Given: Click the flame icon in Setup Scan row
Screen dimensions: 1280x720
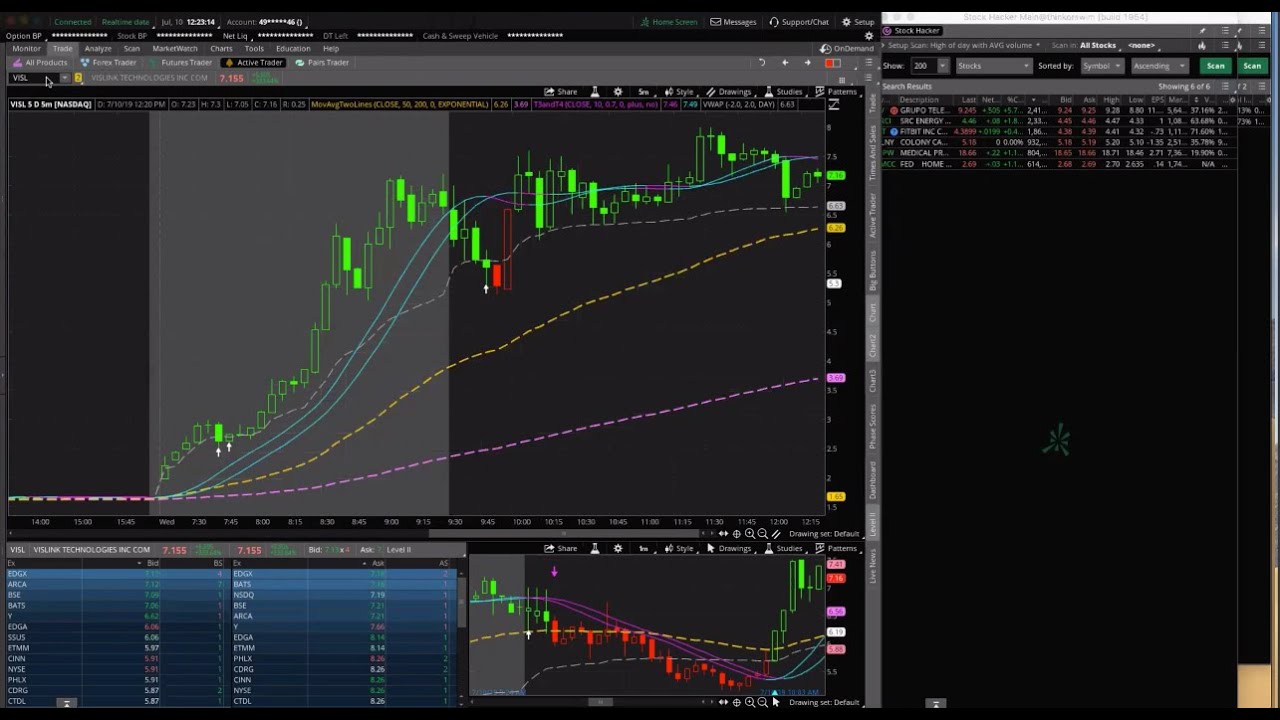Looking at the screenshot, I should tap(1202, 45).
